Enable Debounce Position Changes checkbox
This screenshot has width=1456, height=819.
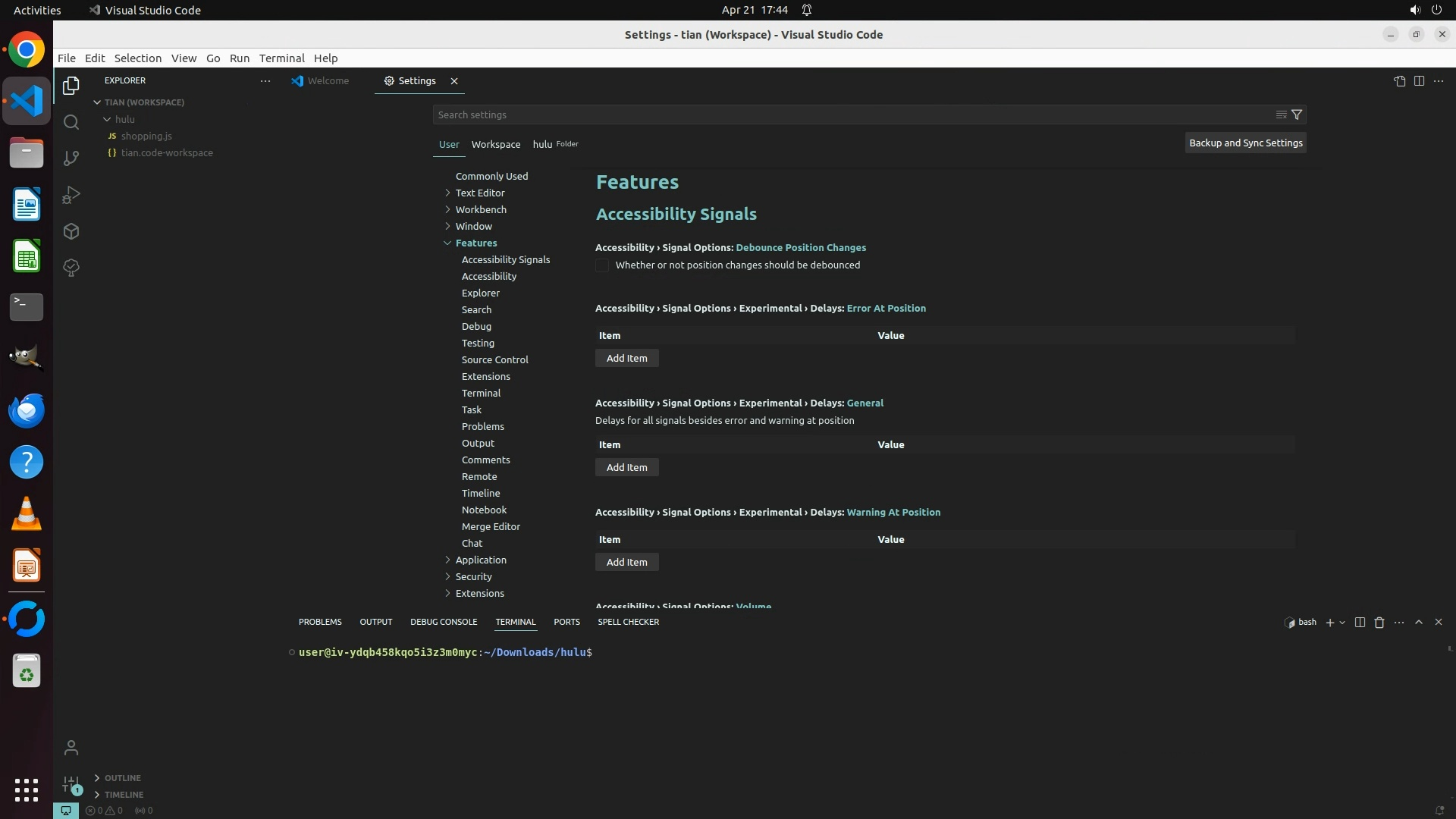point(602,265)
